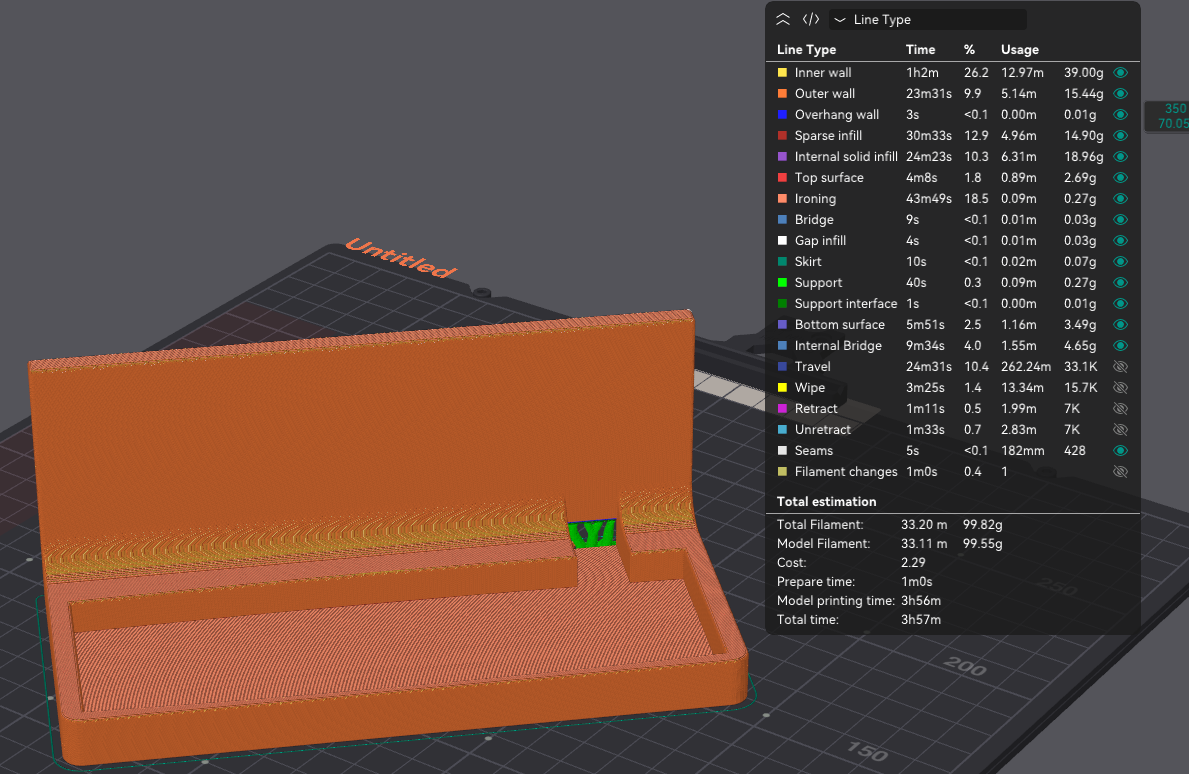
Task: Show Retract points via crossed eye icon
Action: [x=1120, y=409]
